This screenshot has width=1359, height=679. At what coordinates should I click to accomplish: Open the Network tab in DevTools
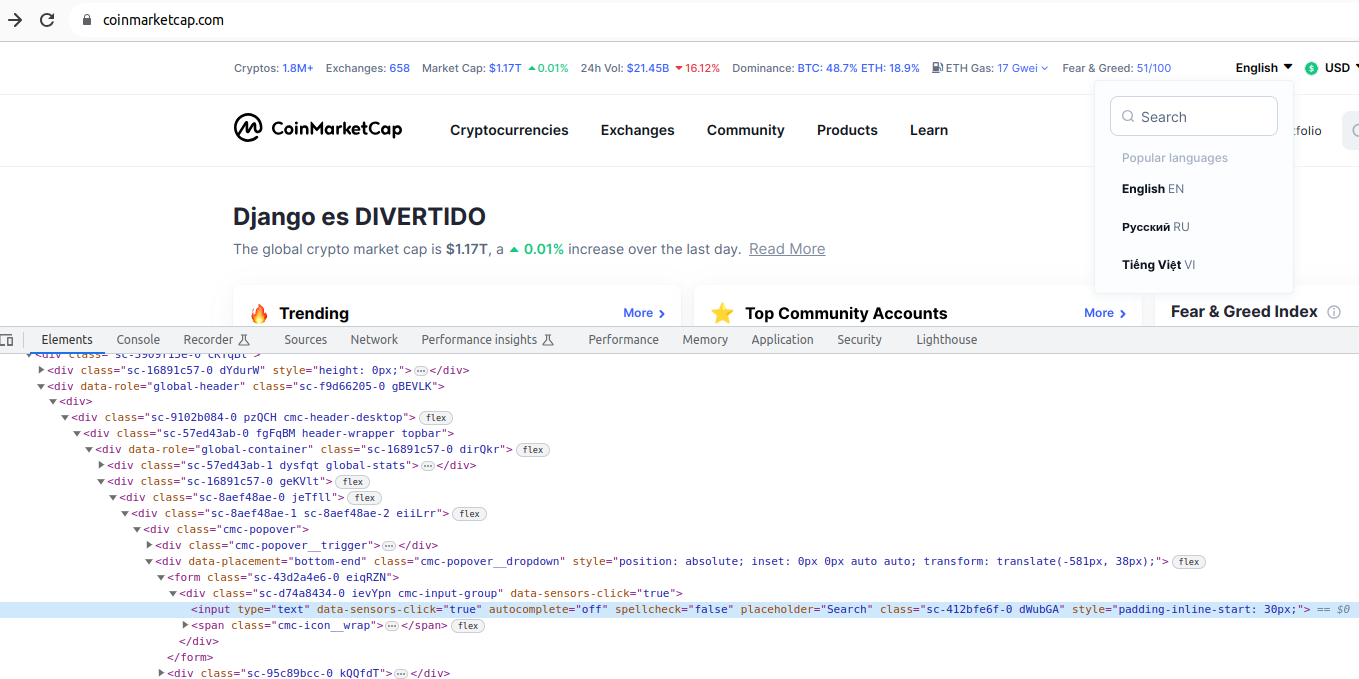(374, 340)
